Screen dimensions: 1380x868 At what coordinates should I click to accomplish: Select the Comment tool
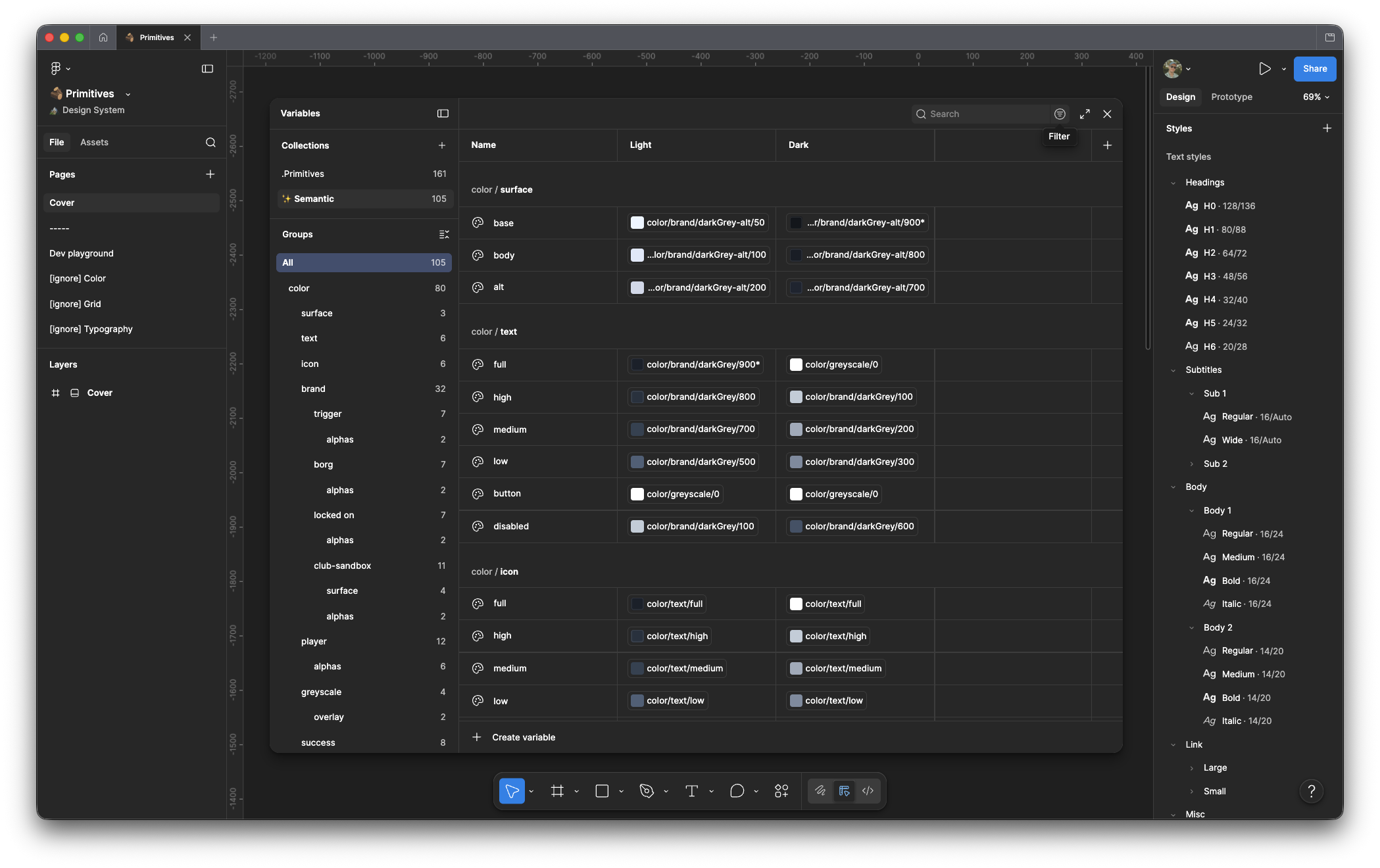[737, 791]
